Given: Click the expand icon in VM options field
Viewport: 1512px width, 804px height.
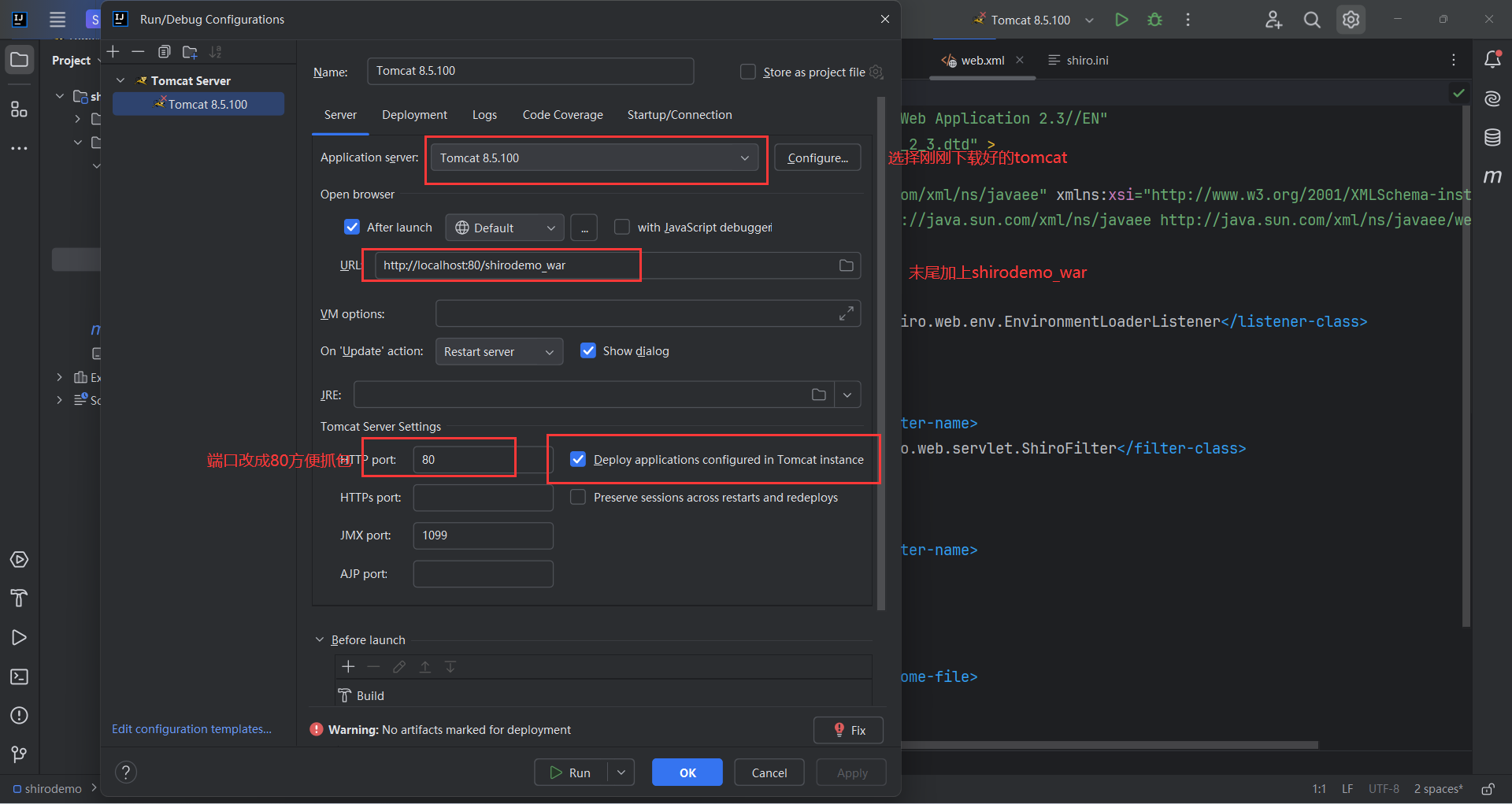Looking at the screenshot, I should tap(847, 313).
